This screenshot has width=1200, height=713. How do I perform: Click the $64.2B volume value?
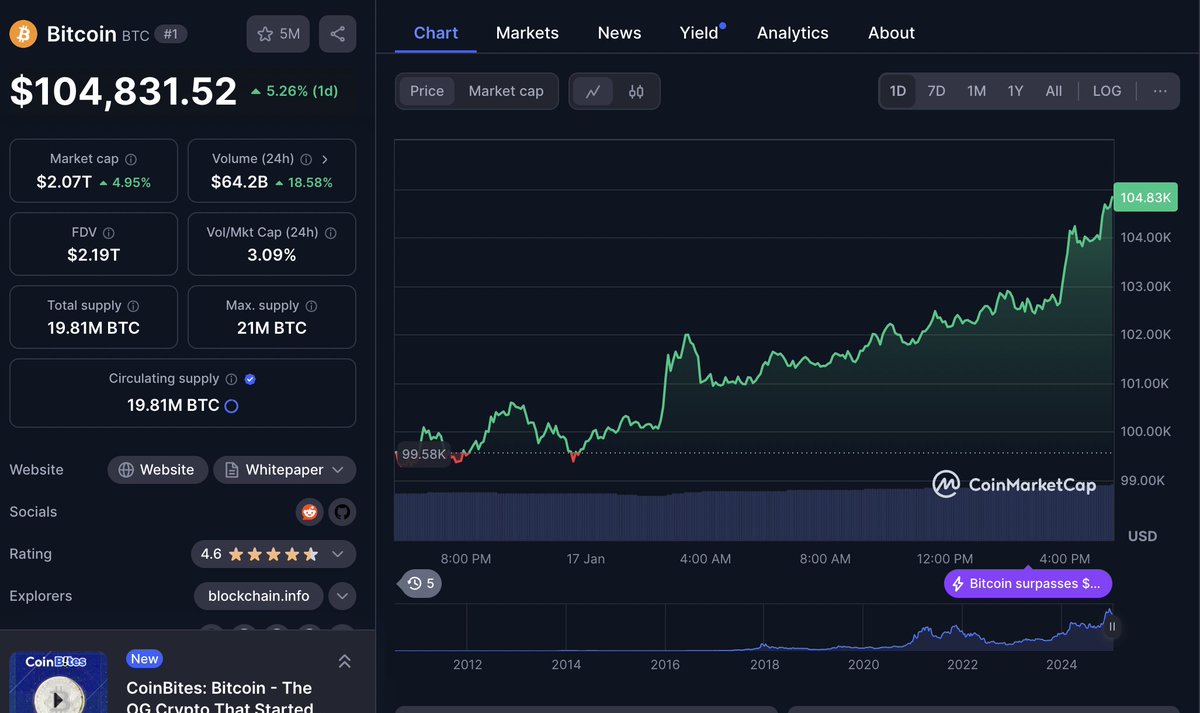click(239, 182)
